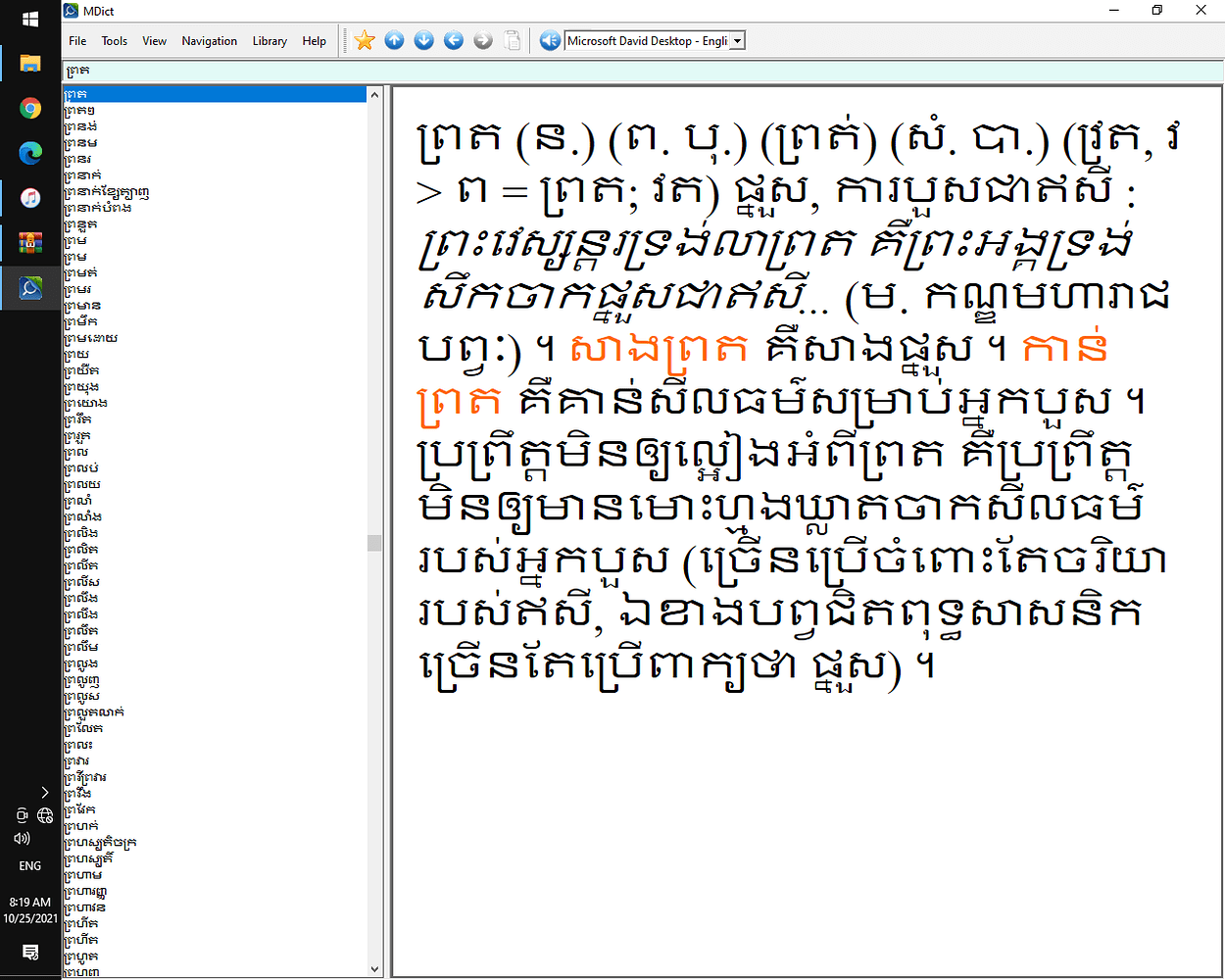Open the Library menu
This screenshot has width=1225, height=980.
[269, 40]
